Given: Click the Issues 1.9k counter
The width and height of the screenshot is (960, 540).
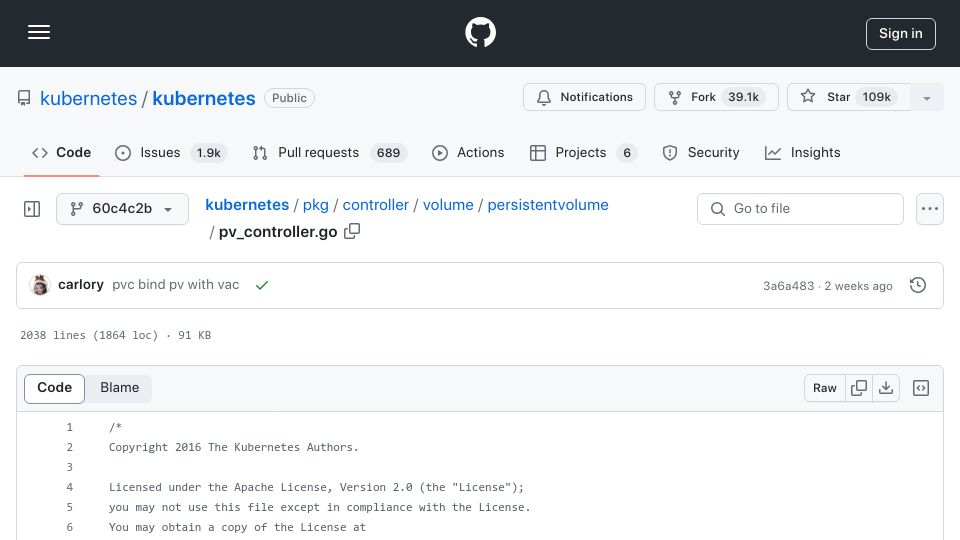Looking at the screenshot, I should [x=208, y=153].
